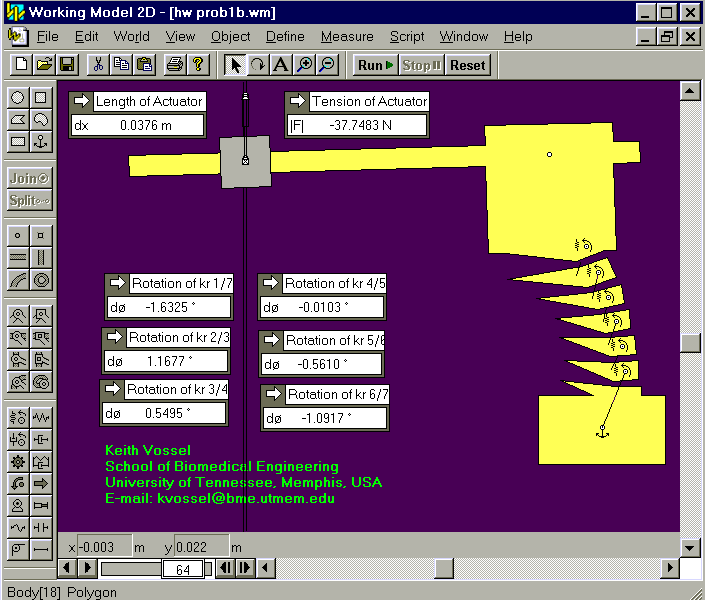The width and height of the screenshot is (705, 600).
Task: Toggle display arrow on Rotation of kr 6/7 meter
Action: point(273,394)
